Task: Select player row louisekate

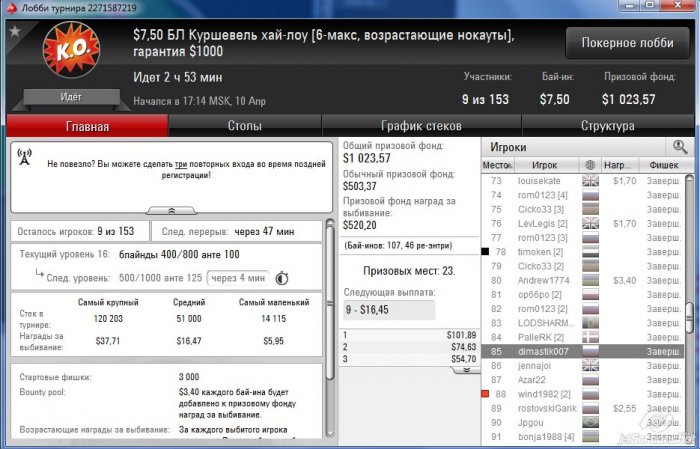Action: pyautogui.click(x=582, y=181)
